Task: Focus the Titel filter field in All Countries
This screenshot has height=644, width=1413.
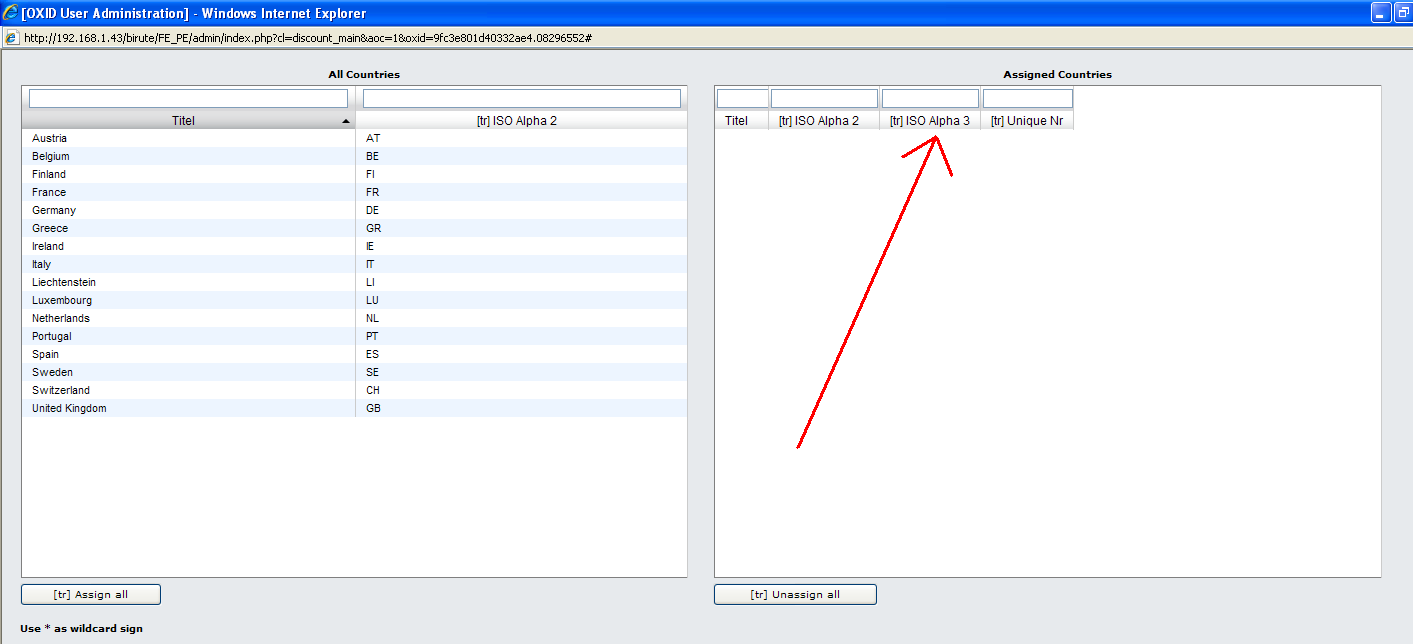Action: coord(188,99)
